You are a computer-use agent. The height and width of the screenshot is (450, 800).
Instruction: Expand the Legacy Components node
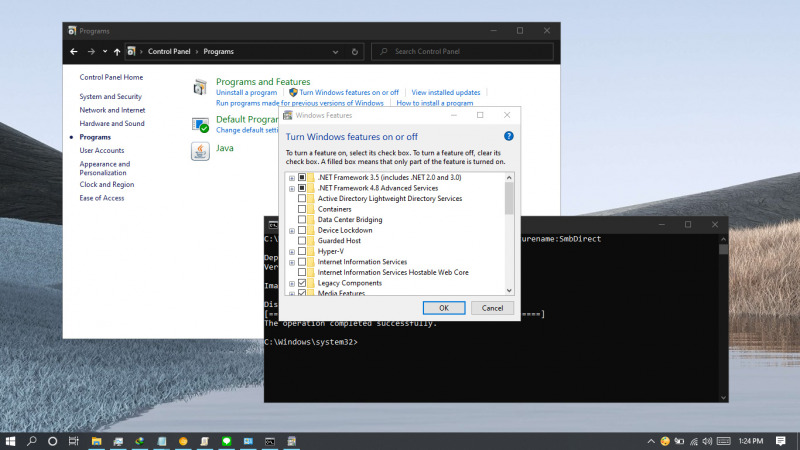coord(292,284)
